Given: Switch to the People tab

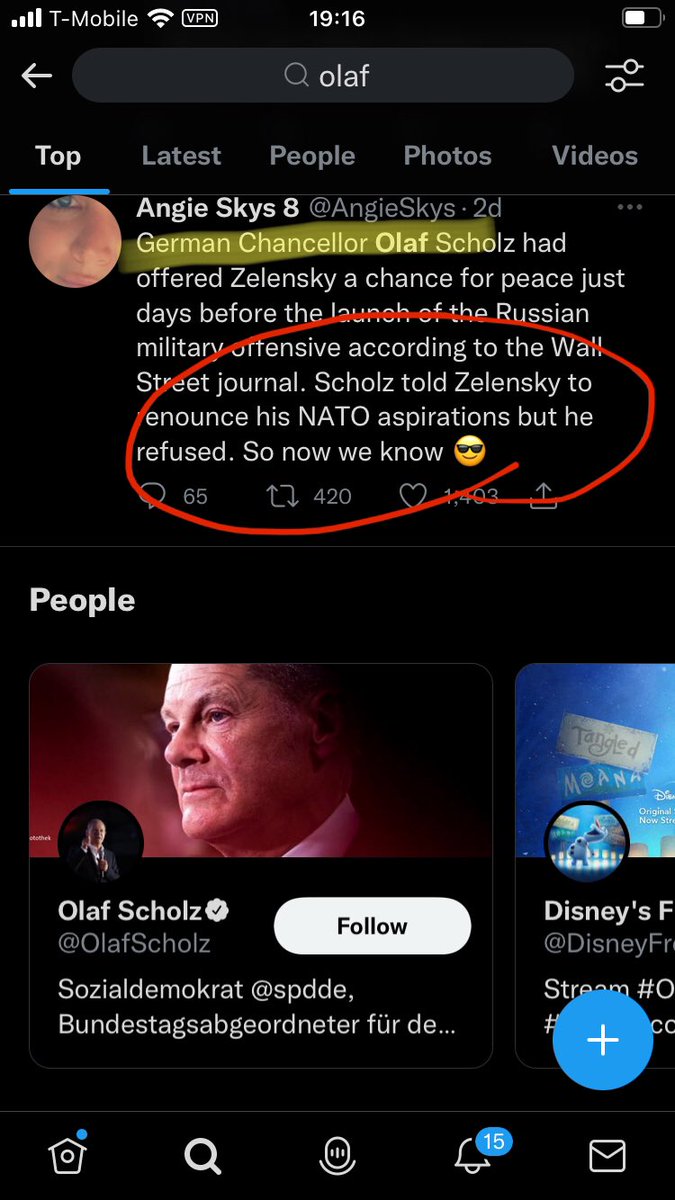Looking at the screenshot, I should 312,156.
